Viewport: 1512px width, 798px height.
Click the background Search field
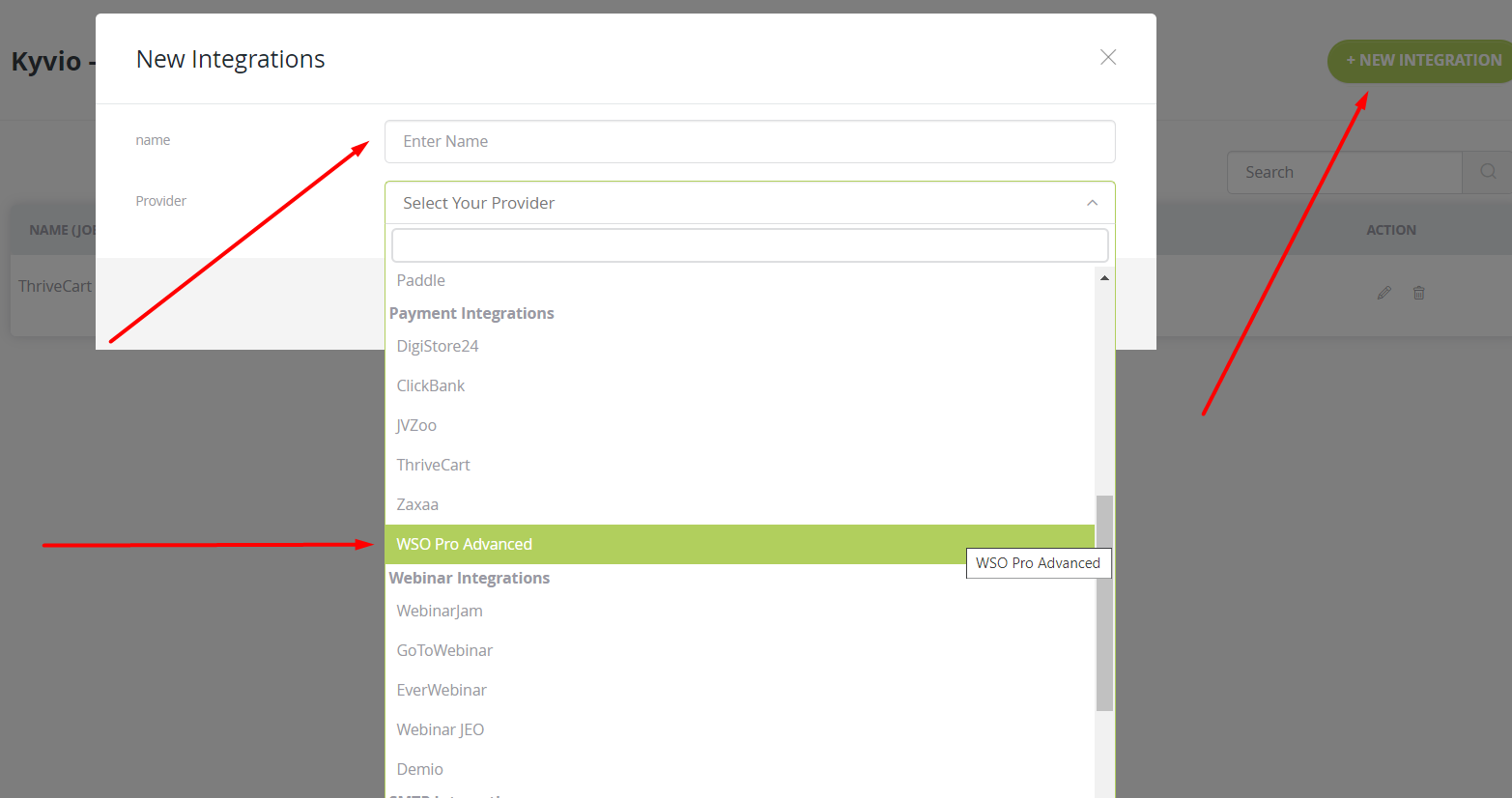pyautogui.click(x=1344, y=172)
